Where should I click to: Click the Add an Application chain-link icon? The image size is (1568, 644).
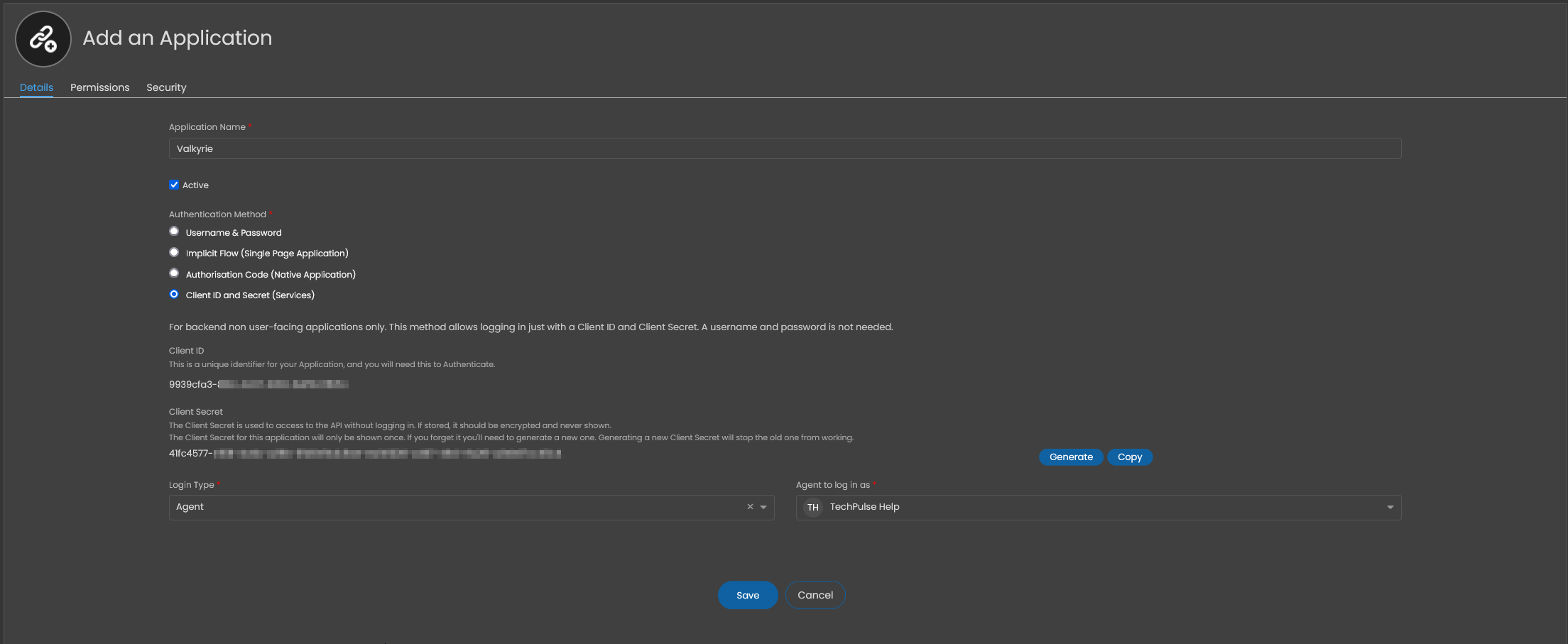[x=43, y=39]
